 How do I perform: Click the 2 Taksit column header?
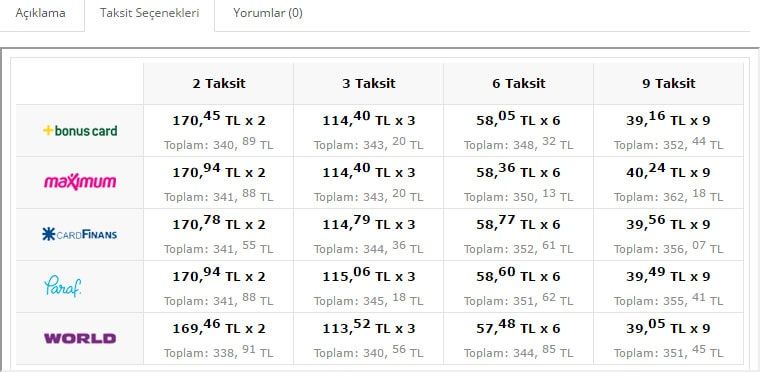[218, 83]
